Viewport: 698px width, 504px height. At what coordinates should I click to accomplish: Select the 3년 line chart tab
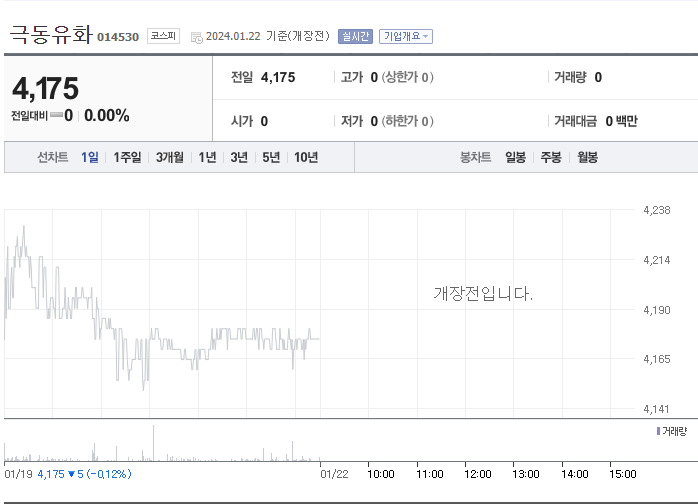click(x=239, y=157)
